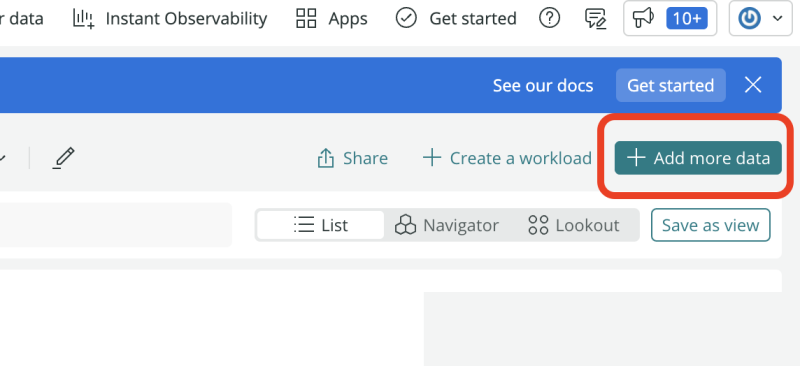Screen dimensions: 800x366
Task: Switch to List view
Action: click(x=320, y=225)
